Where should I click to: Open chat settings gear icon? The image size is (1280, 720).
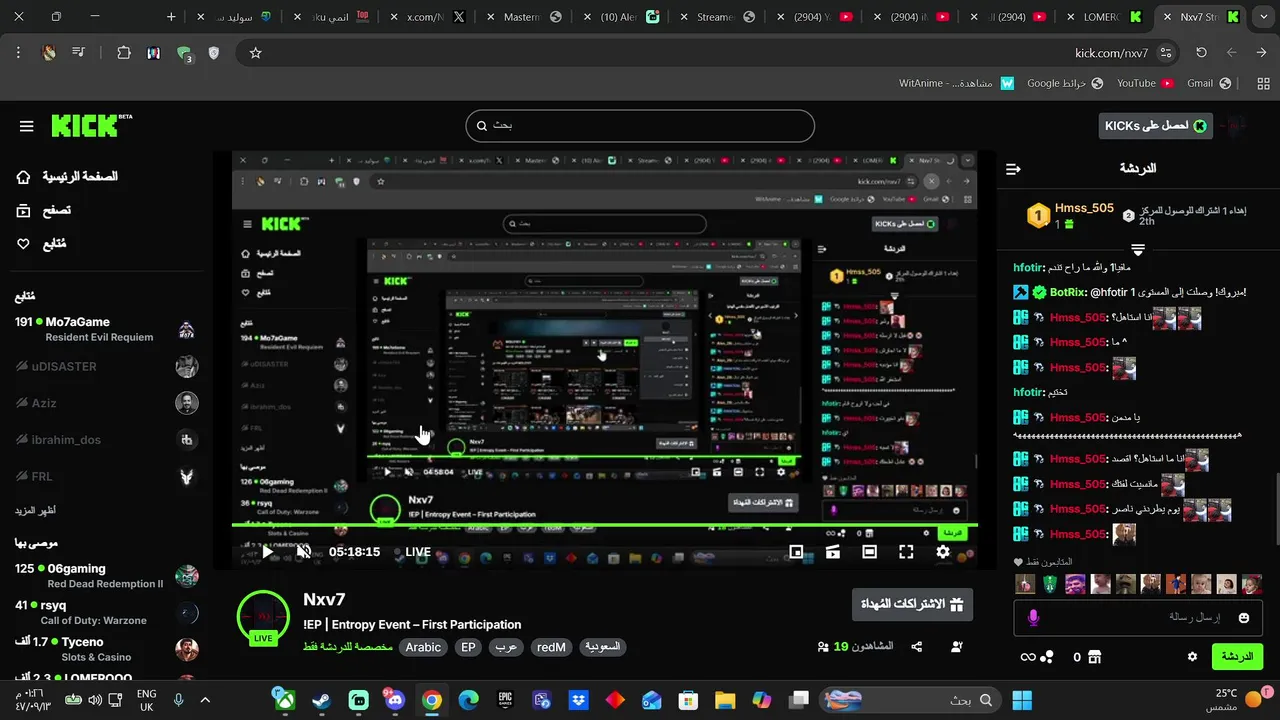1192,657
